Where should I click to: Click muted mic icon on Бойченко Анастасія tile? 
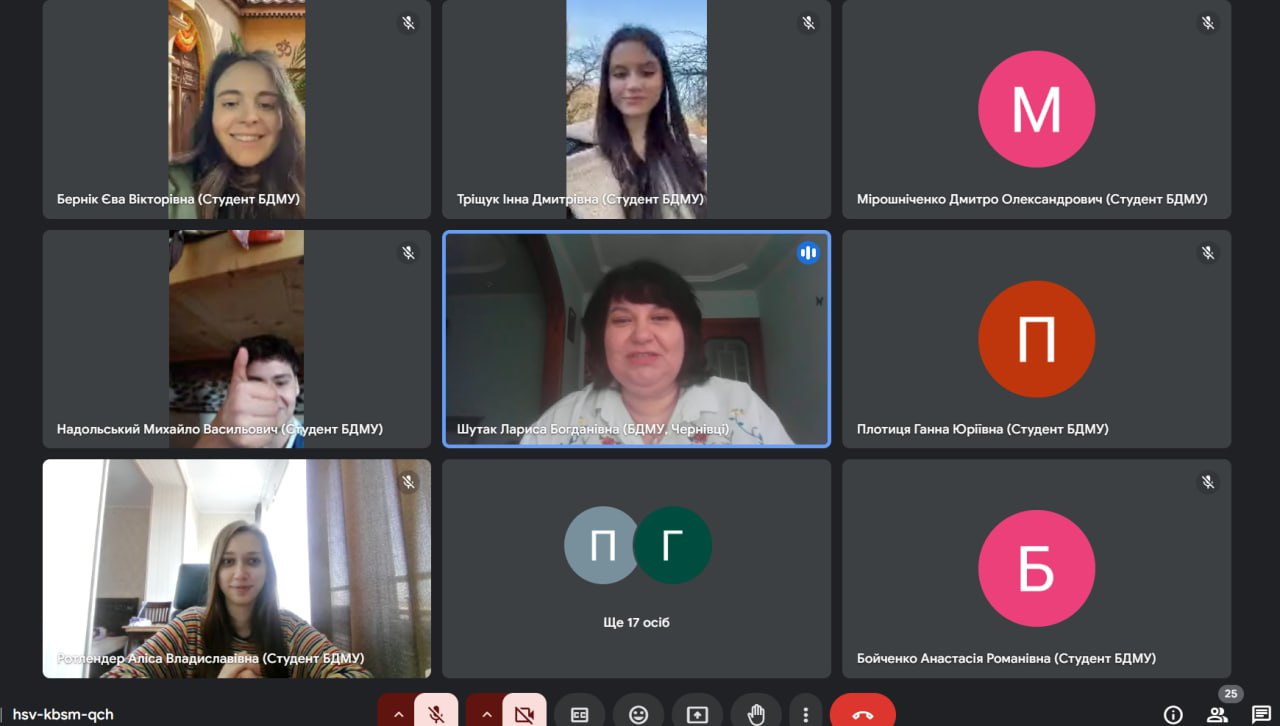tap(1208, 482)
